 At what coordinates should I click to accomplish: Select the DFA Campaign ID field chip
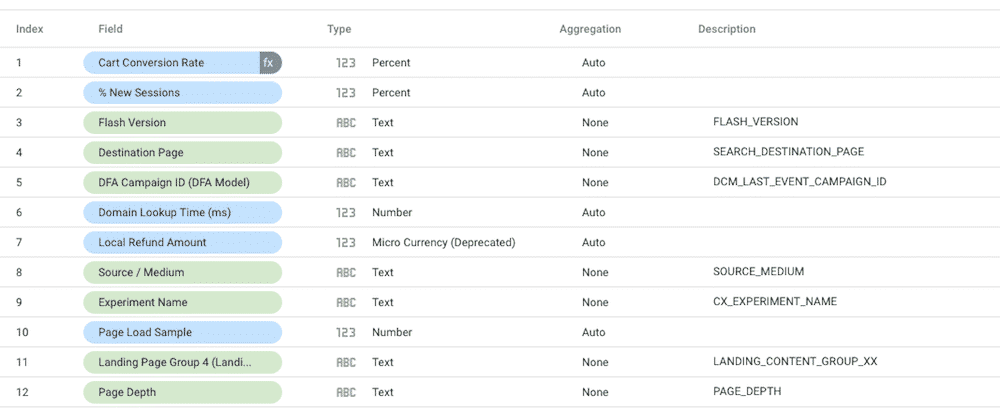click(182, 183)
